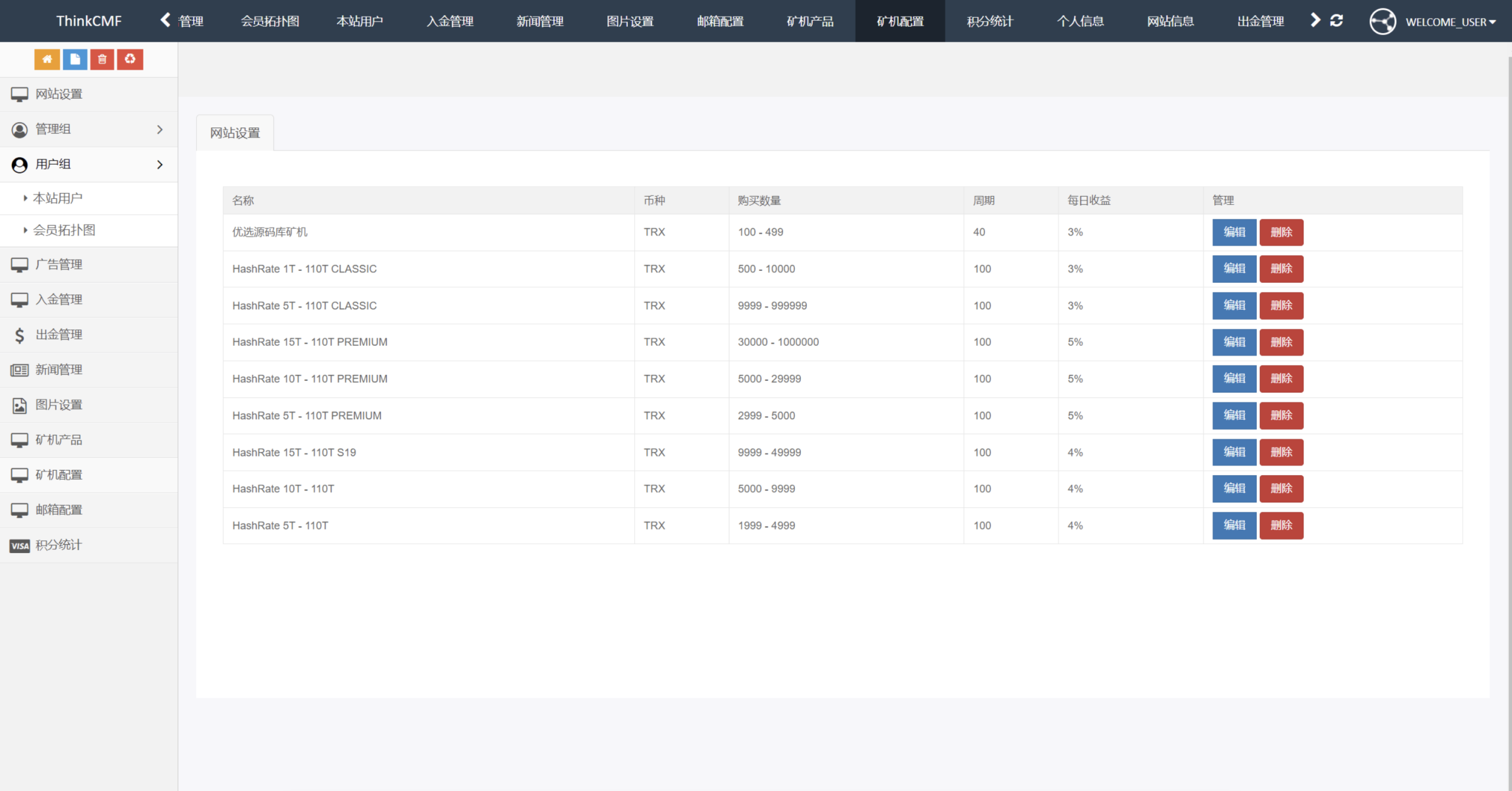Click the red trash icon button
Screen dimensions: 1512x791
coord(102,59)
